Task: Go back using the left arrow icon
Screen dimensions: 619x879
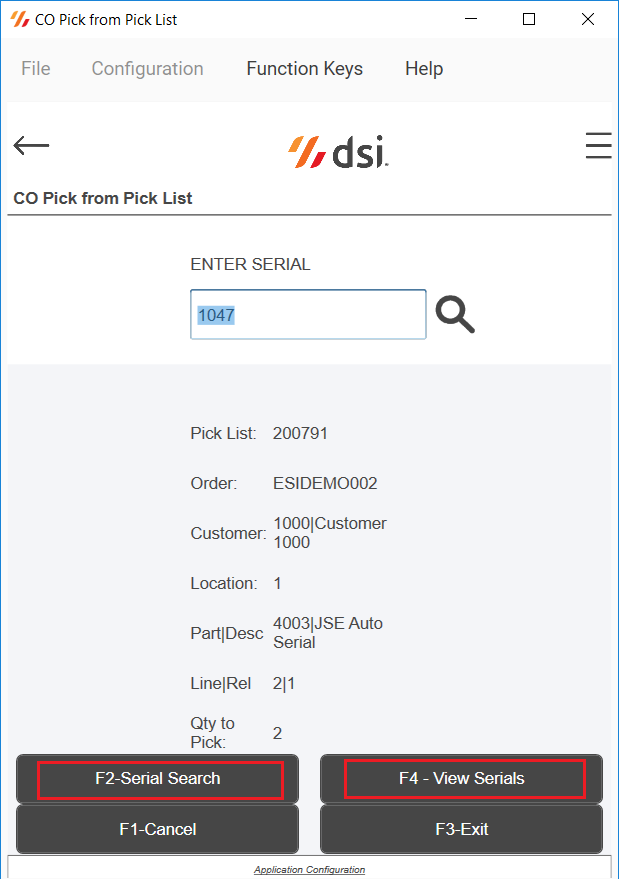Action: (31, 145)
